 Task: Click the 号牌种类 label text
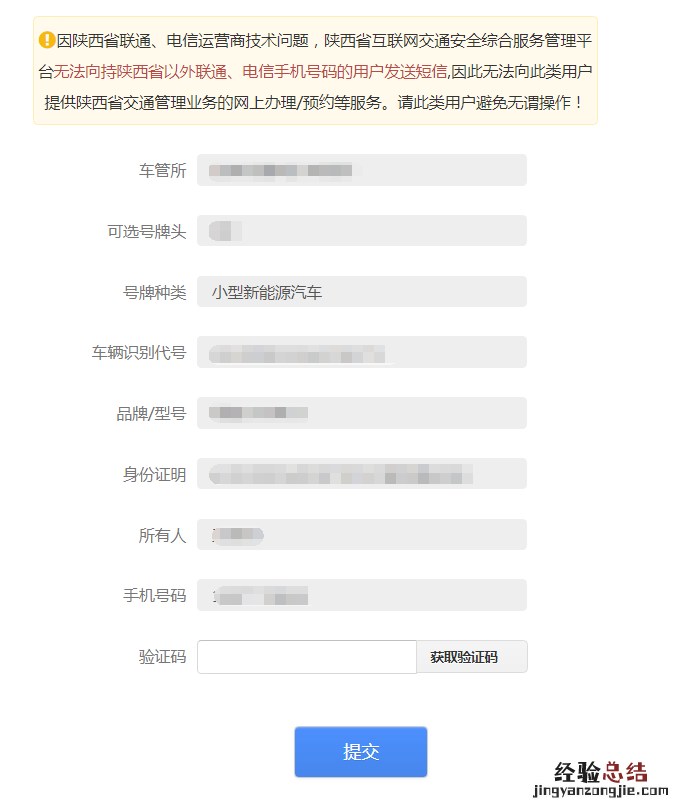pos(154,293)
